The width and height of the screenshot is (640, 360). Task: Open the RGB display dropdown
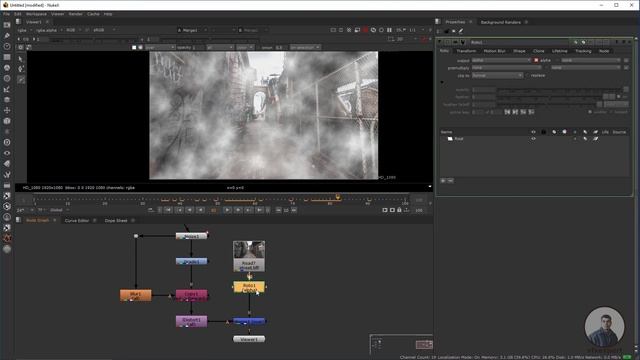[73, 30]
